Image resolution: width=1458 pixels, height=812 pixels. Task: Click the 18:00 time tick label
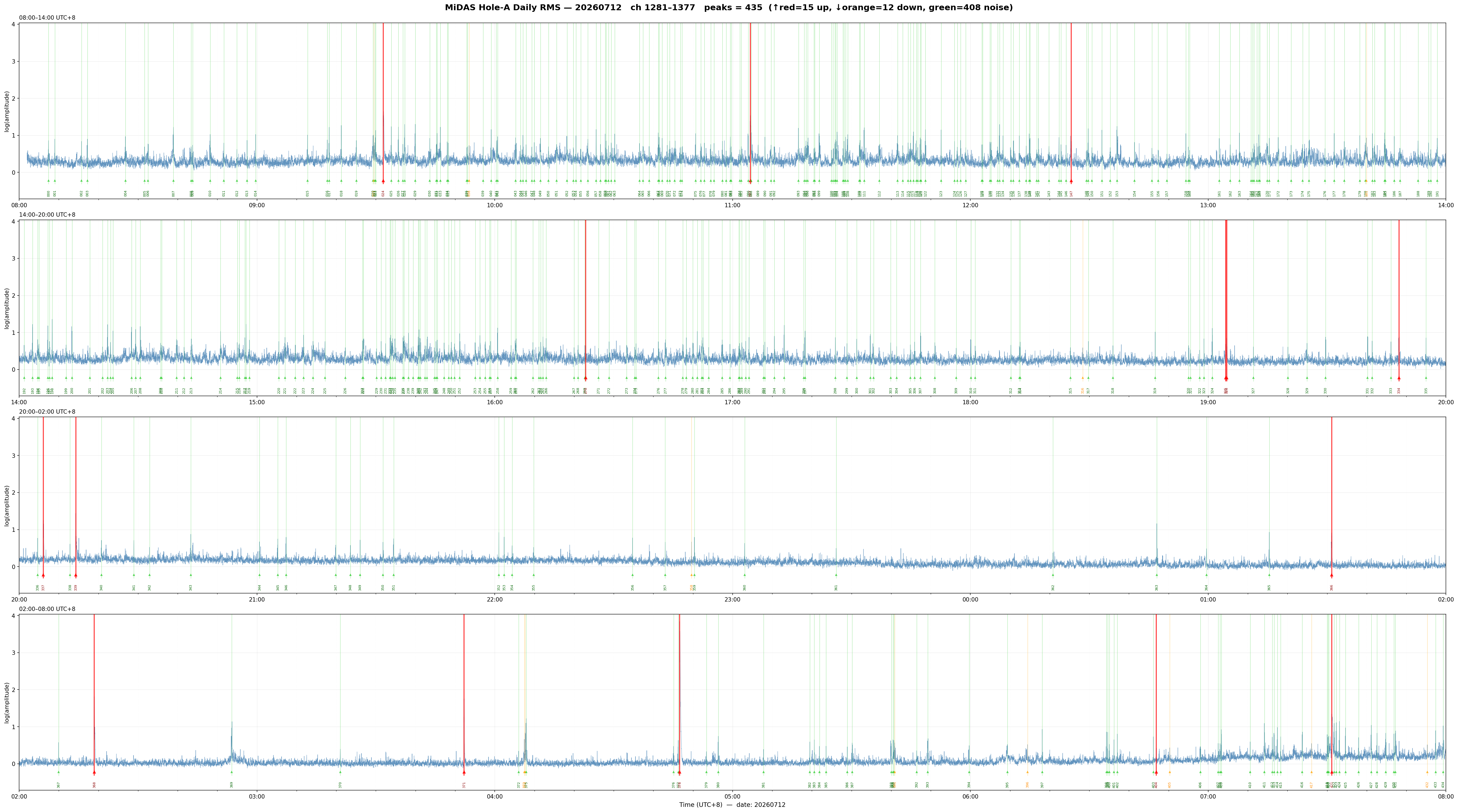(970, 402)
